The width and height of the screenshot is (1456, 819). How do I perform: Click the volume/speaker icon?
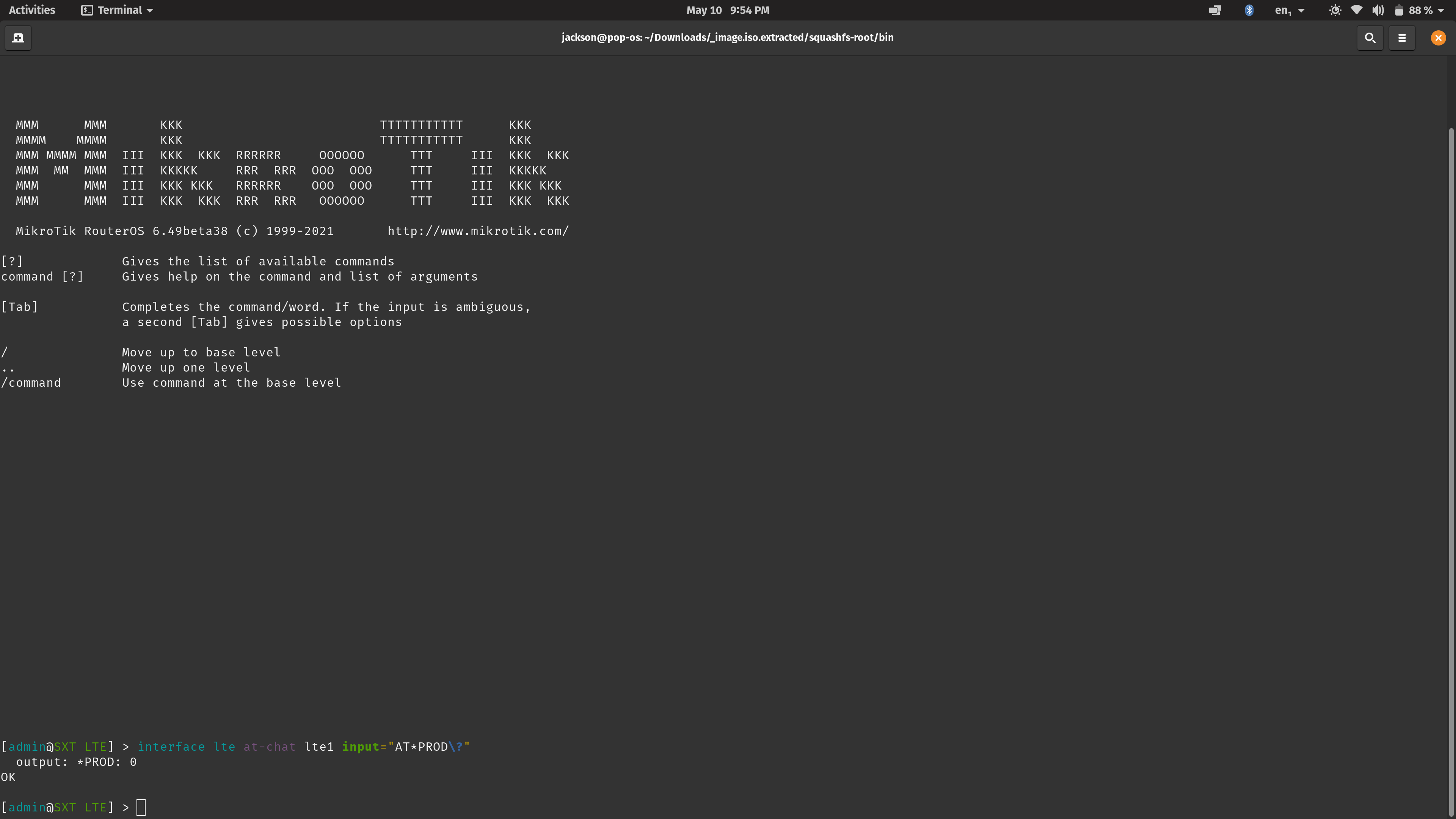(x=1378, y=10)
